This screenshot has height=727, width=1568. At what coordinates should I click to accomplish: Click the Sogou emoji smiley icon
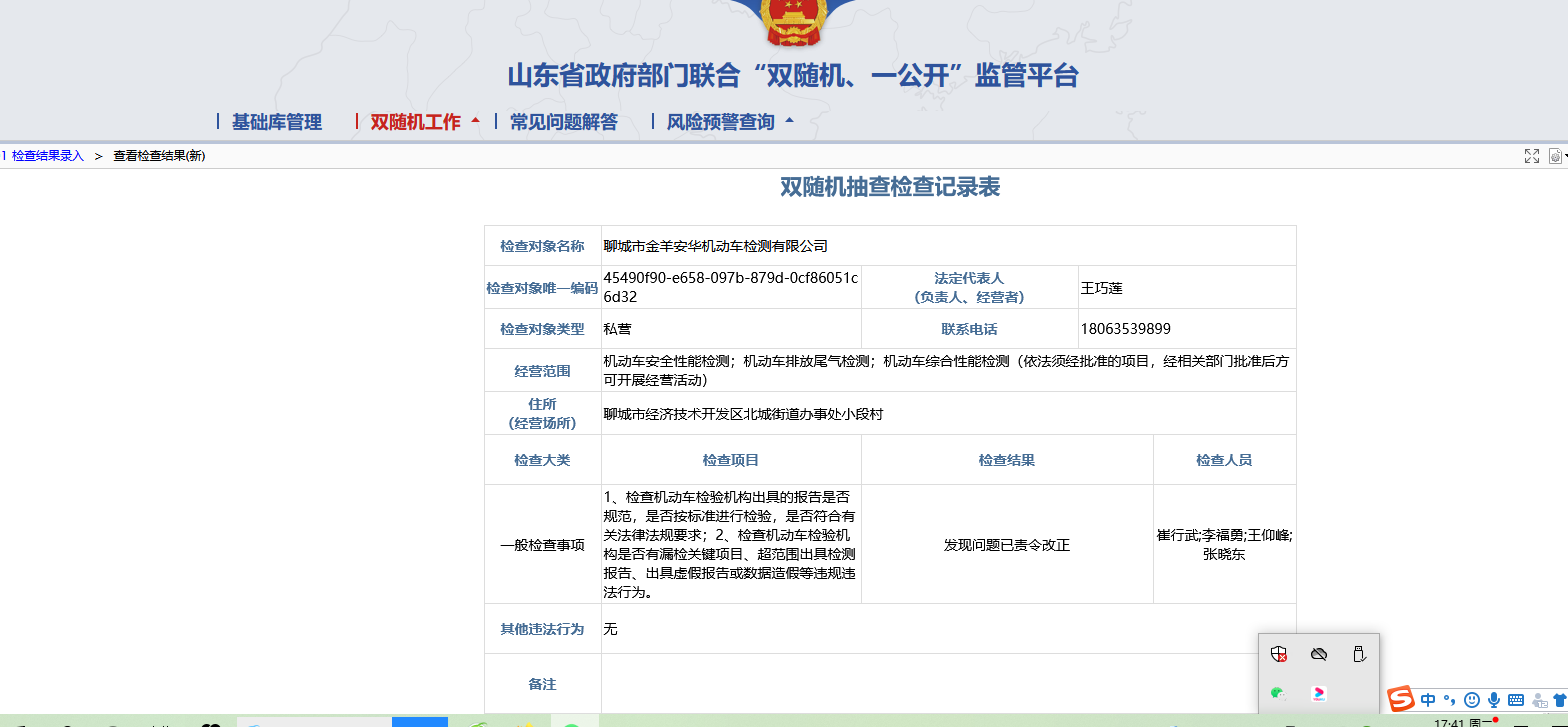[x=1472, y=700]
